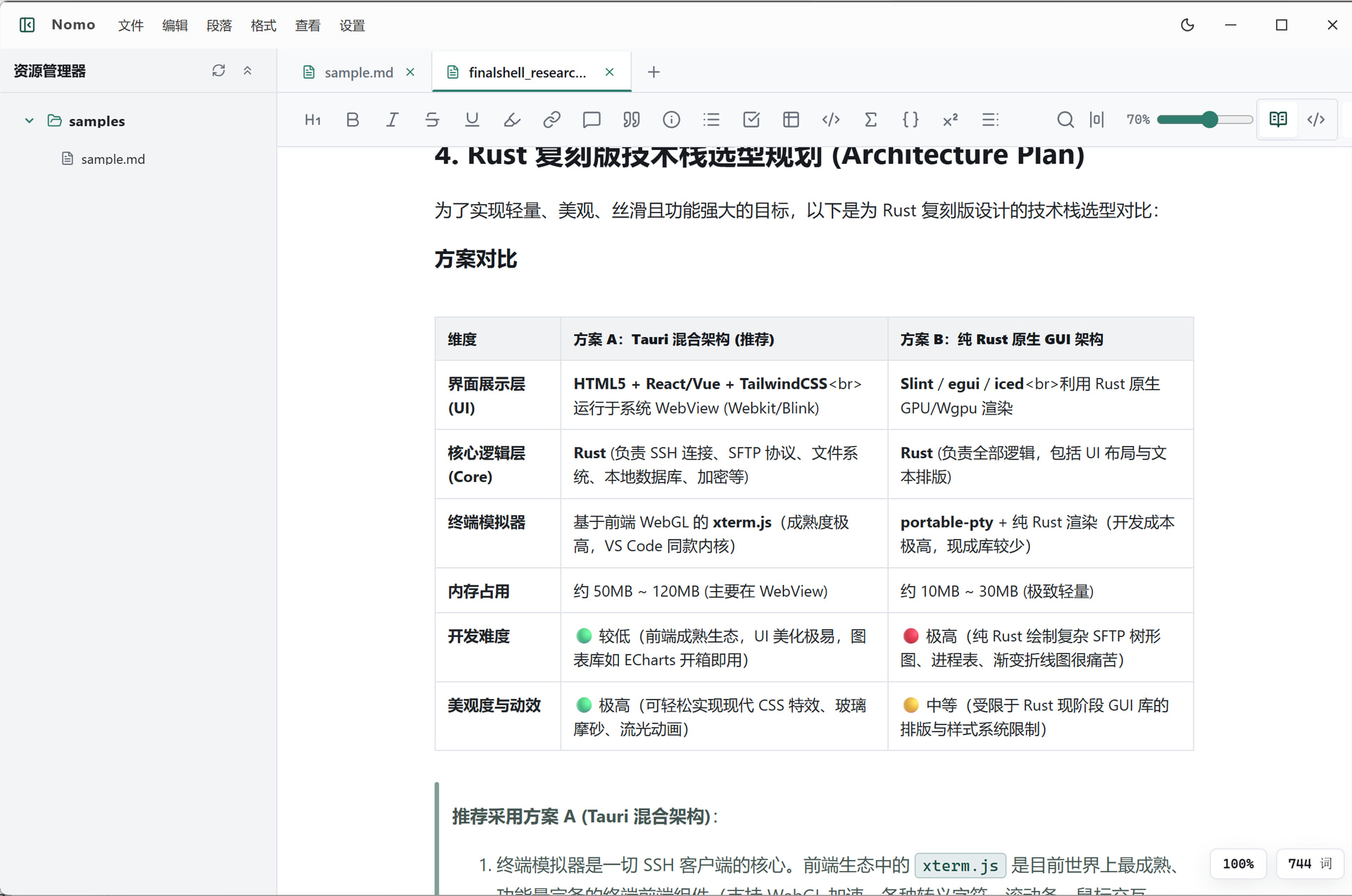Click the 开发难度 table cell
Screen dimensions: 1352x896
[498, 648]
